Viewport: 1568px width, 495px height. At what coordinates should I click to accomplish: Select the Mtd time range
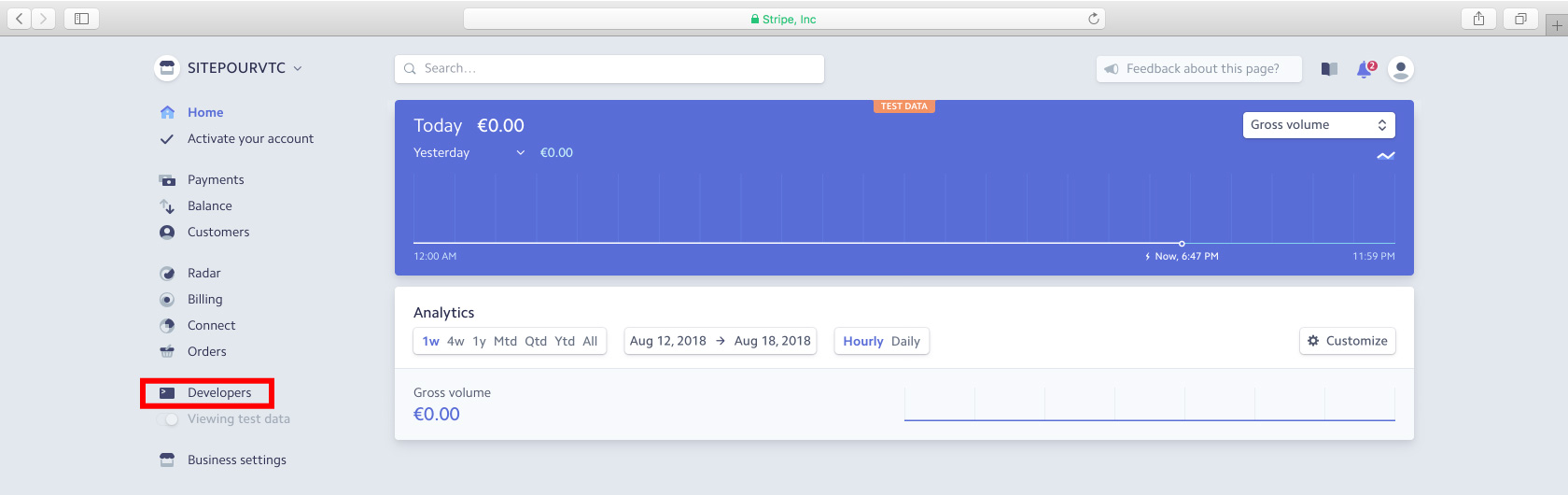[505, 341]
